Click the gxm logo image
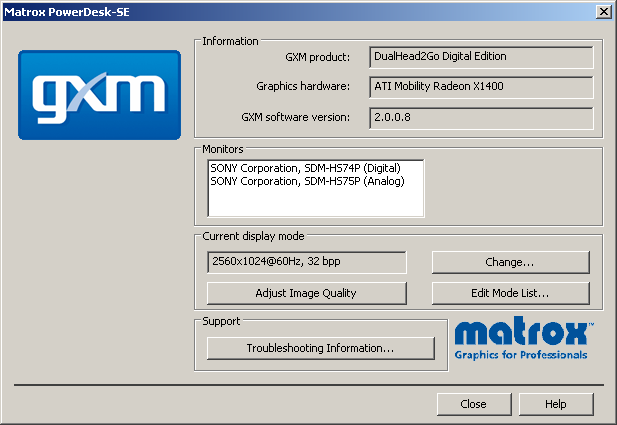The image size is (617, 425). [100, 95]
